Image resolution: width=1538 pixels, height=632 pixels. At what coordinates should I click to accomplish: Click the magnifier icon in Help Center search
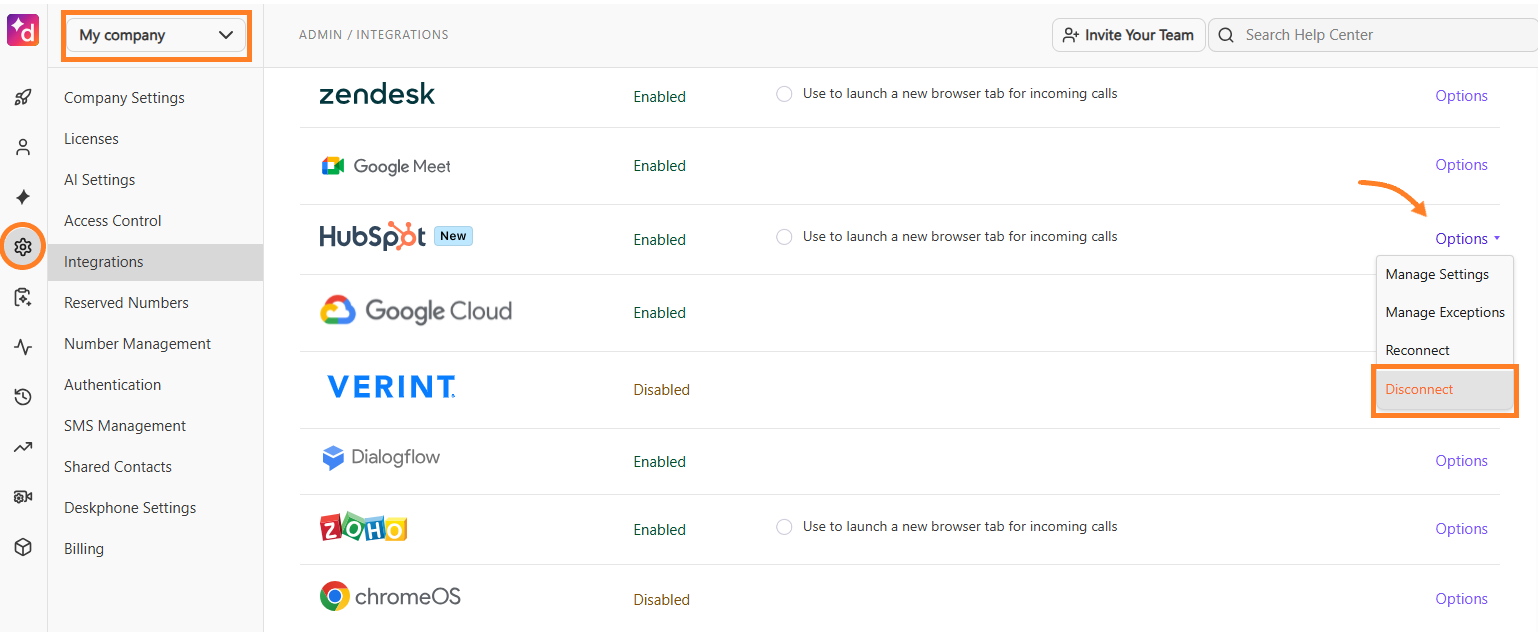coord(1226,35)
